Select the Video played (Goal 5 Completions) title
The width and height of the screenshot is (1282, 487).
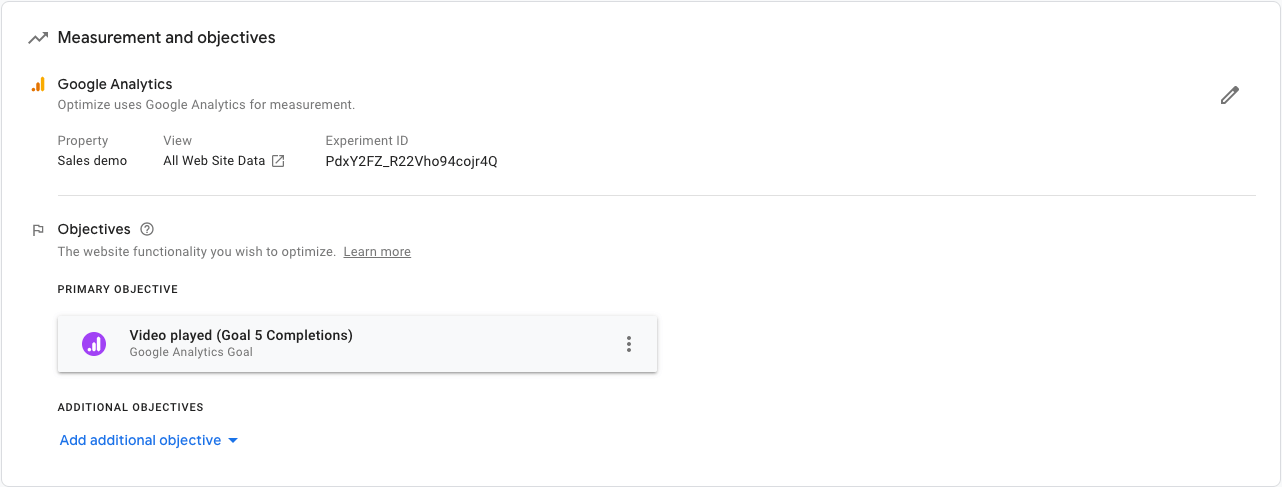241,335
